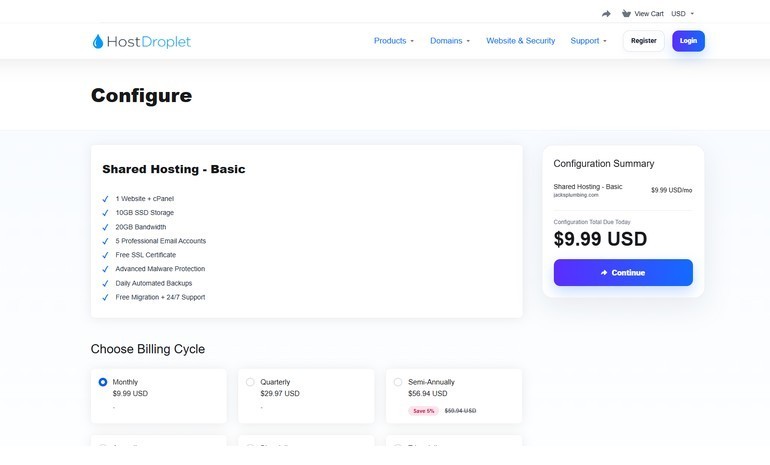Click the Configure page heading

click(x=141, y=96)
